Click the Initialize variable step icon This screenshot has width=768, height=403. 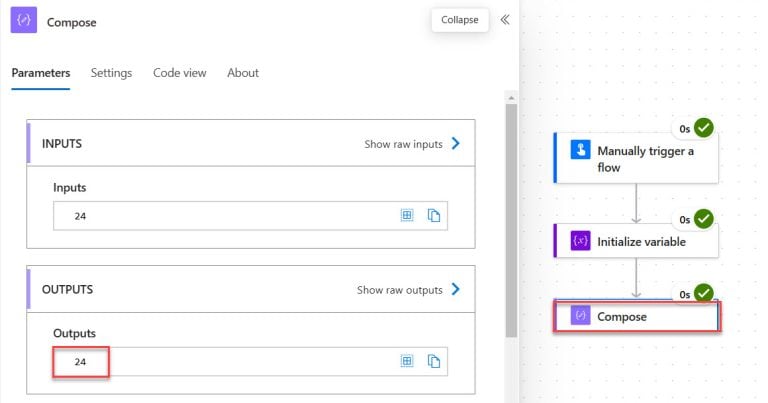(x=580, y=241)
